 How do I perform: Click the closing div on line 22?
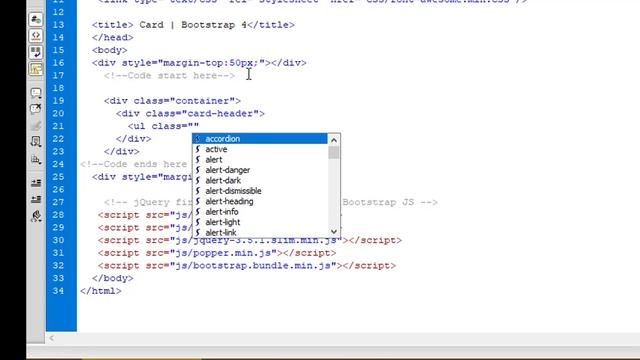pyautogui.click(x=133, y=139)
